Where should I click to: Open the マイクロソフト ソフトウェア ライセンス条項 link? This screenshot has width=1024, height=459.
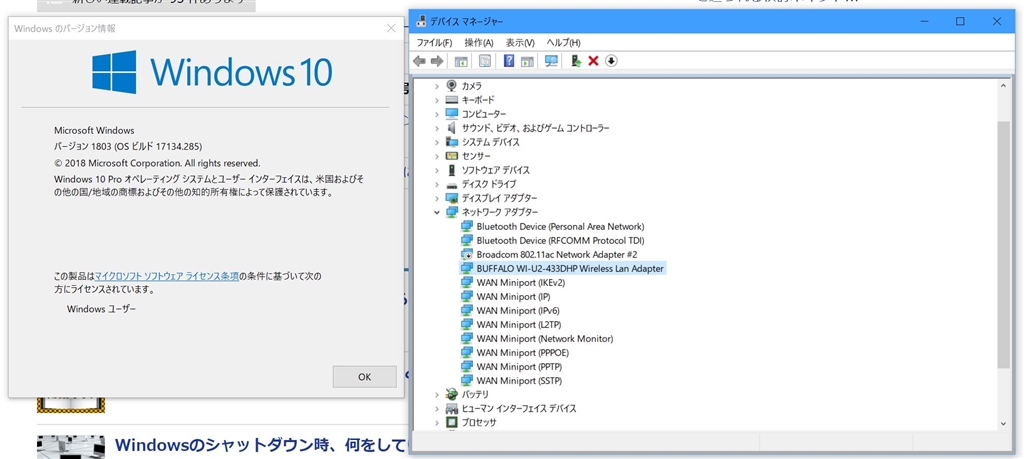[x=167, y=276]
